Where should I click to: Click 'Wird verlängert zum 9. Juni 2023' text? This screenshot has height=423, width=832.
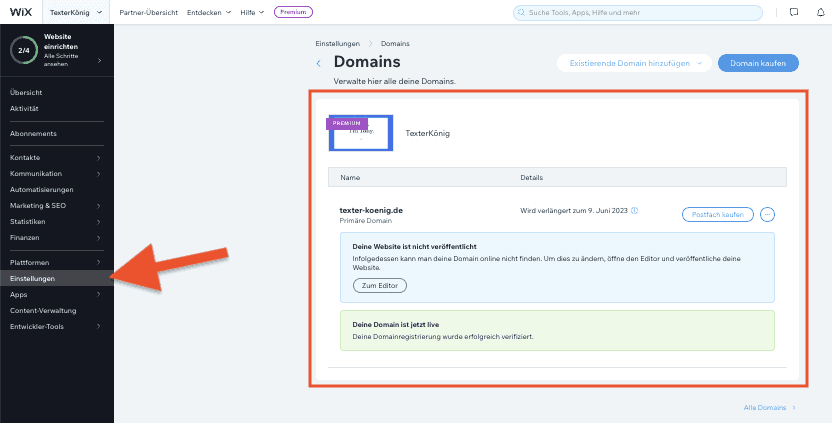pyautogui.click(x=574, y=210)
